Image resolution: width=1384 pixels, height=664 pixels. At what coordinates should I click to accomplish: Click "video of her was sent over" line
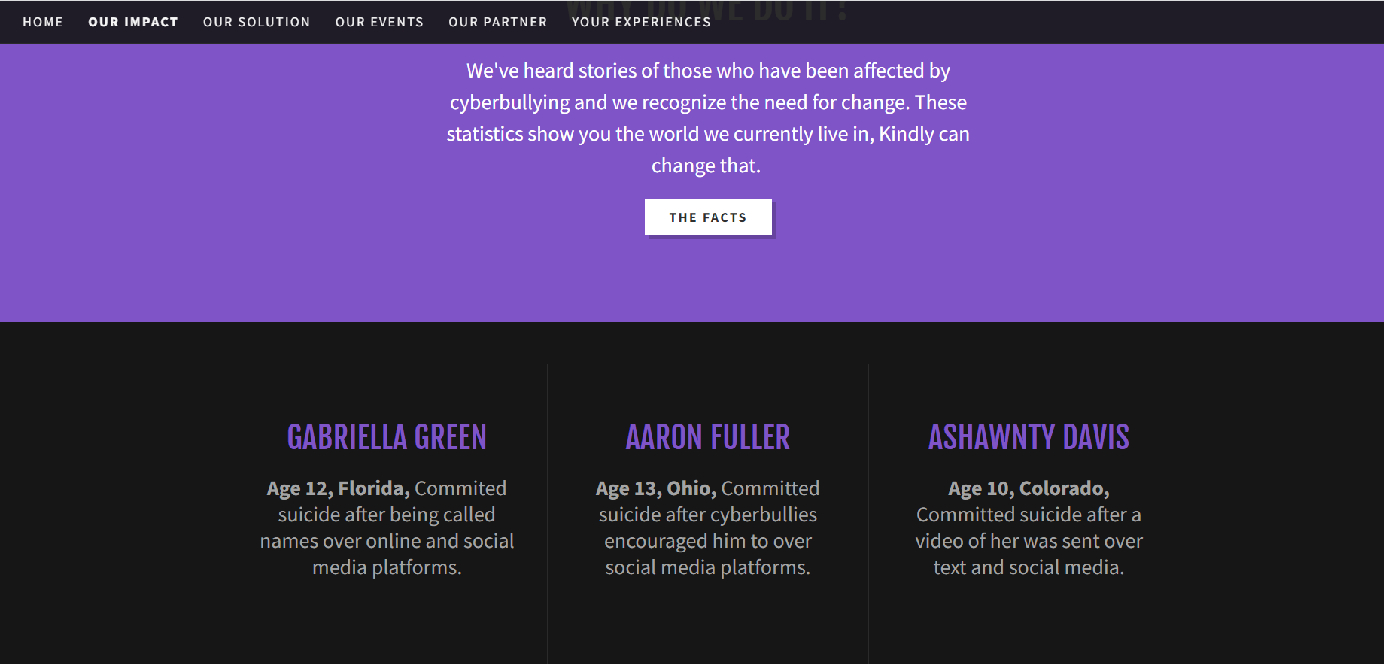click(x=1028, y=541)
